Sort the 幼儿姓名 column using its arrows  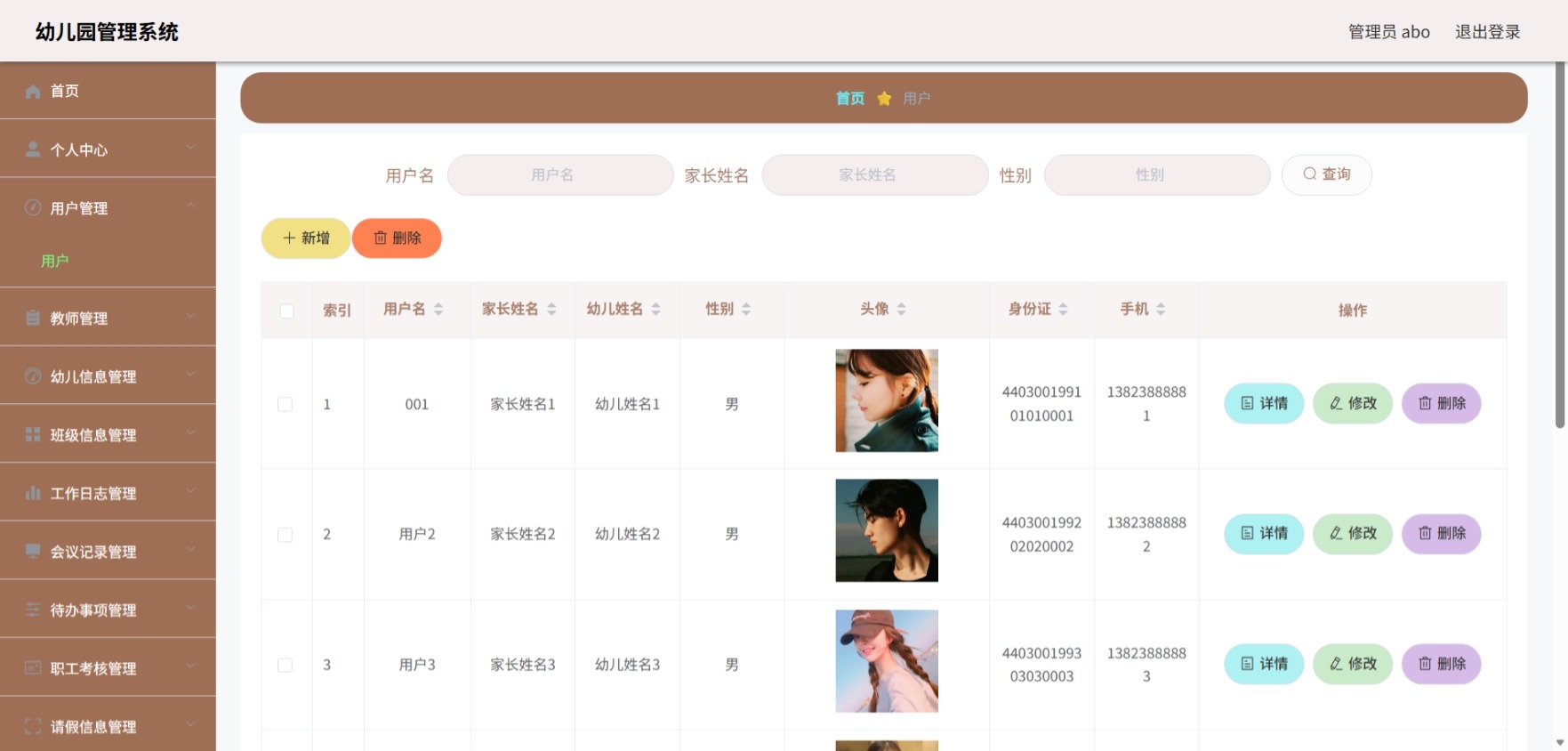click(656, 309)
